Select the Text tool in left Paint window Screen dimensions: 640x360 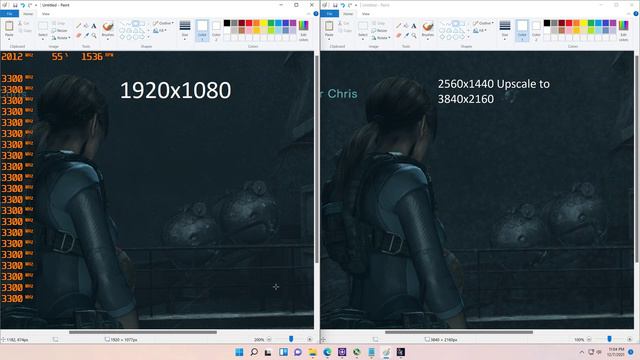[94, 26]
